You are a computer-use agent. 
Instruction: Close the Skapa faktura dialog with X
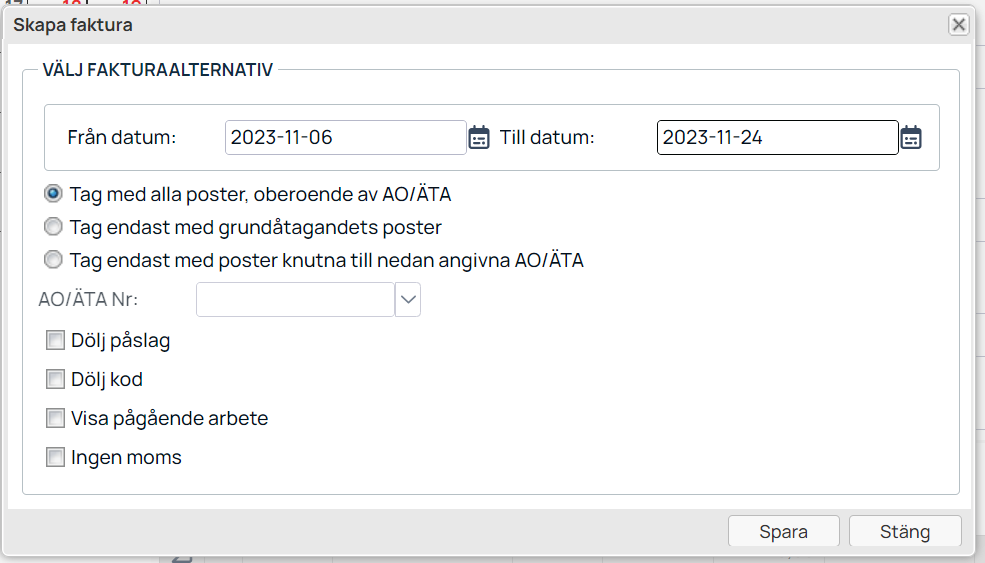959,25
